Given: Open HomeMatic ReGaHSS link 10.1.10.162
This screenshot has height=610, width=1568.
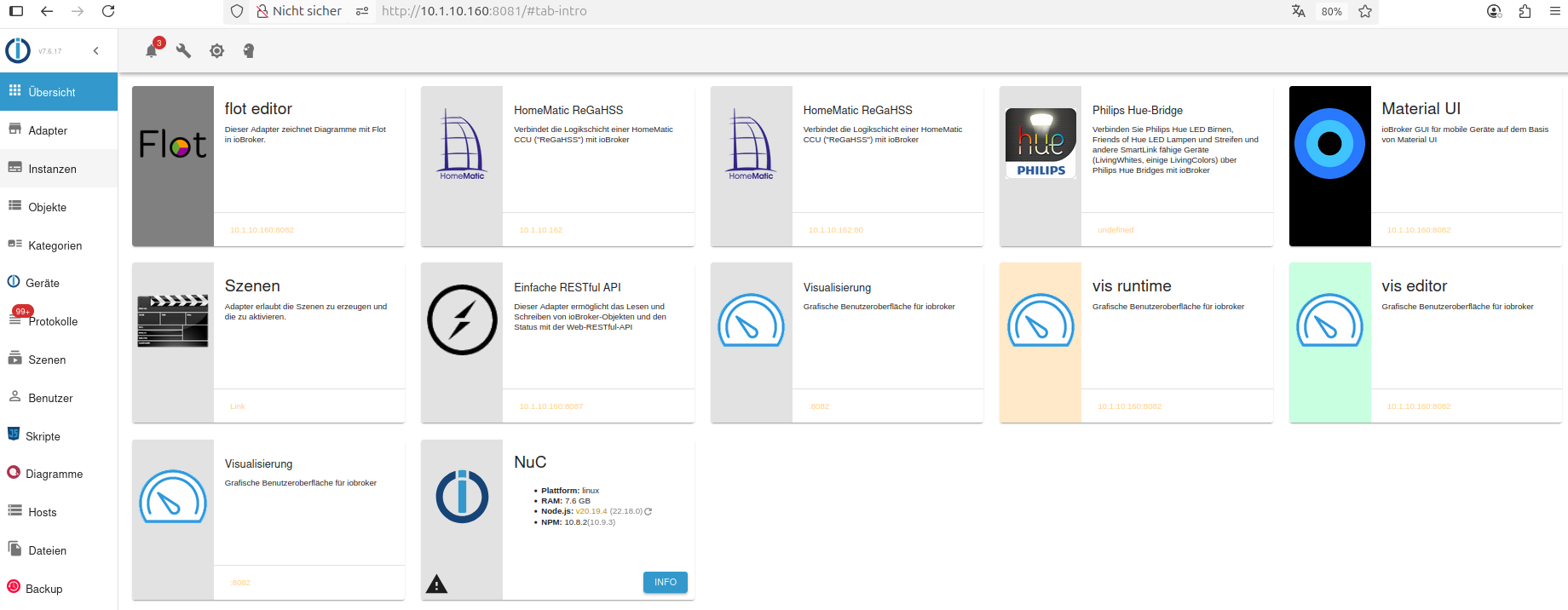Looking at the screenshot, I should (540, 230).
